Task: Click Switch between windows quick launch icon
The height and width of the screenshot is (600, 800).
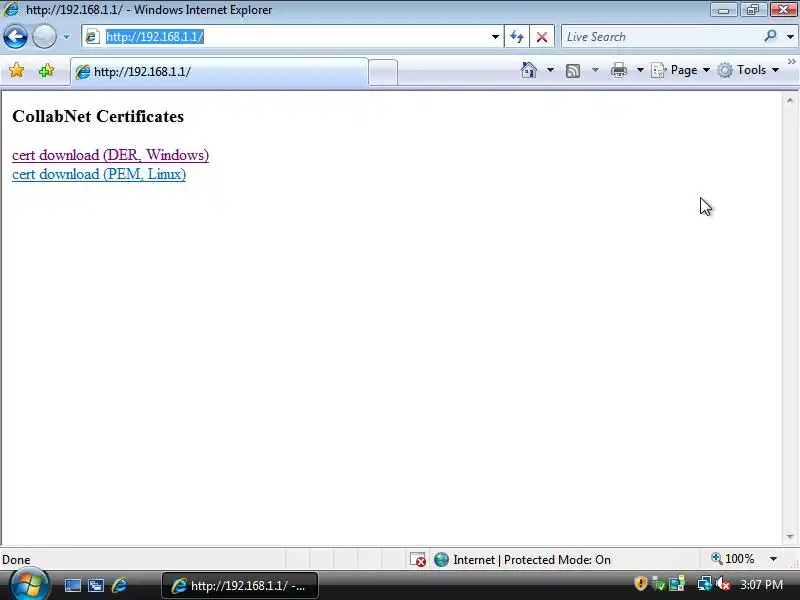Action: (95, 585)
